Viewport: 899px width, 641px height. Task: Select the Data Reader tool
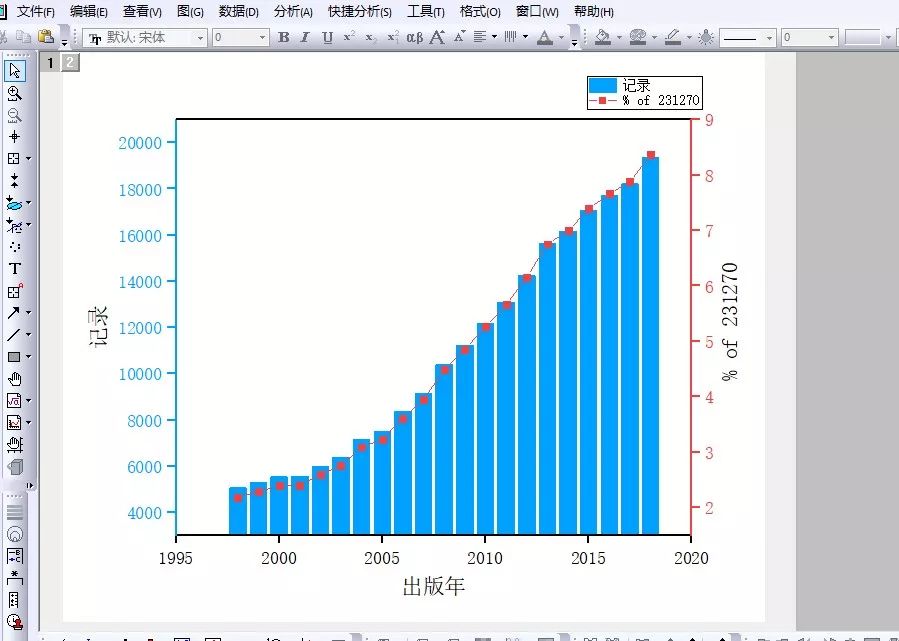click(14, 158)
